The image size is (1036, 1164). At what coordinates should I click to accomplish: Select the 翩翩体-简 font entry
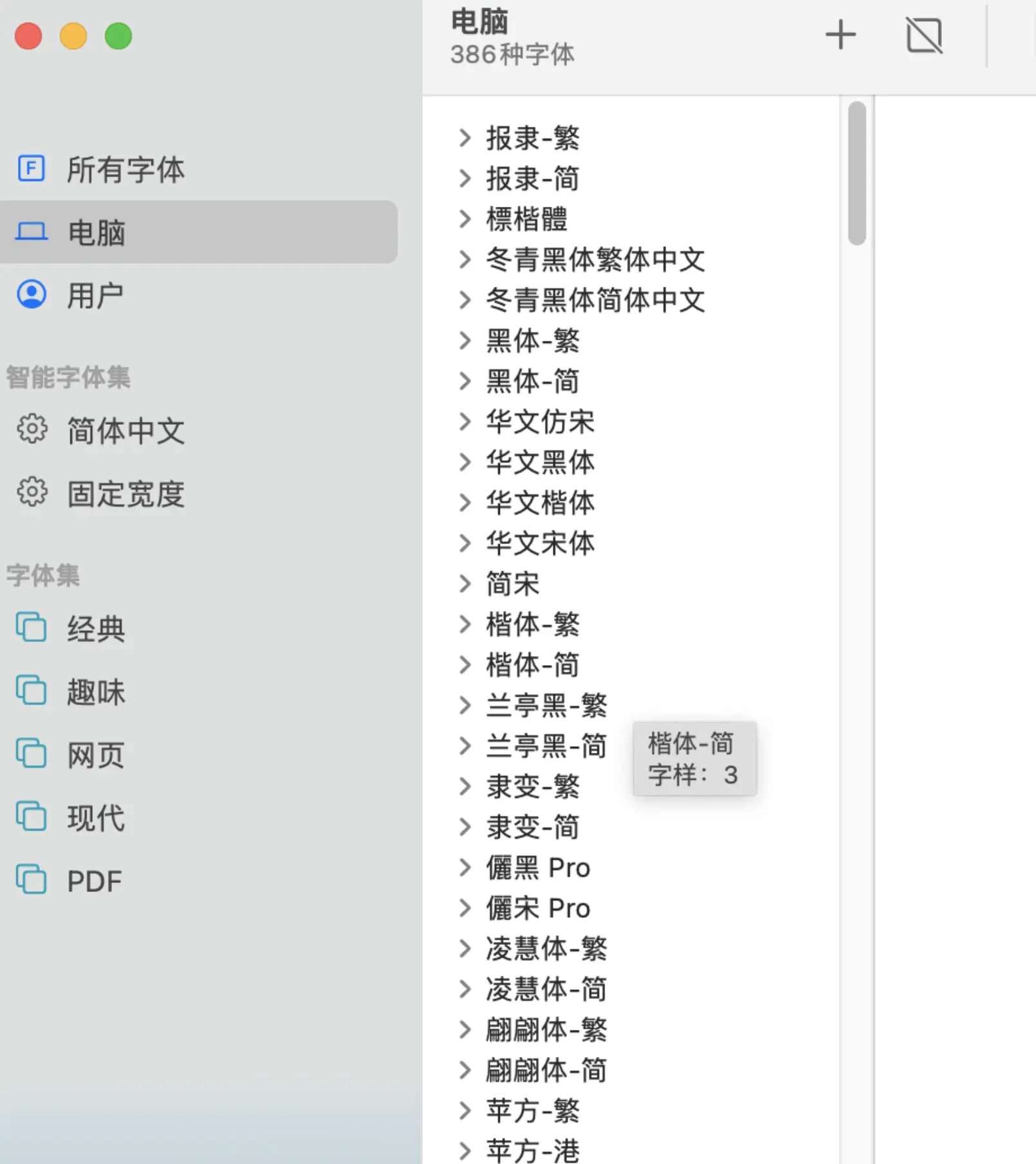click(546, 1070)
